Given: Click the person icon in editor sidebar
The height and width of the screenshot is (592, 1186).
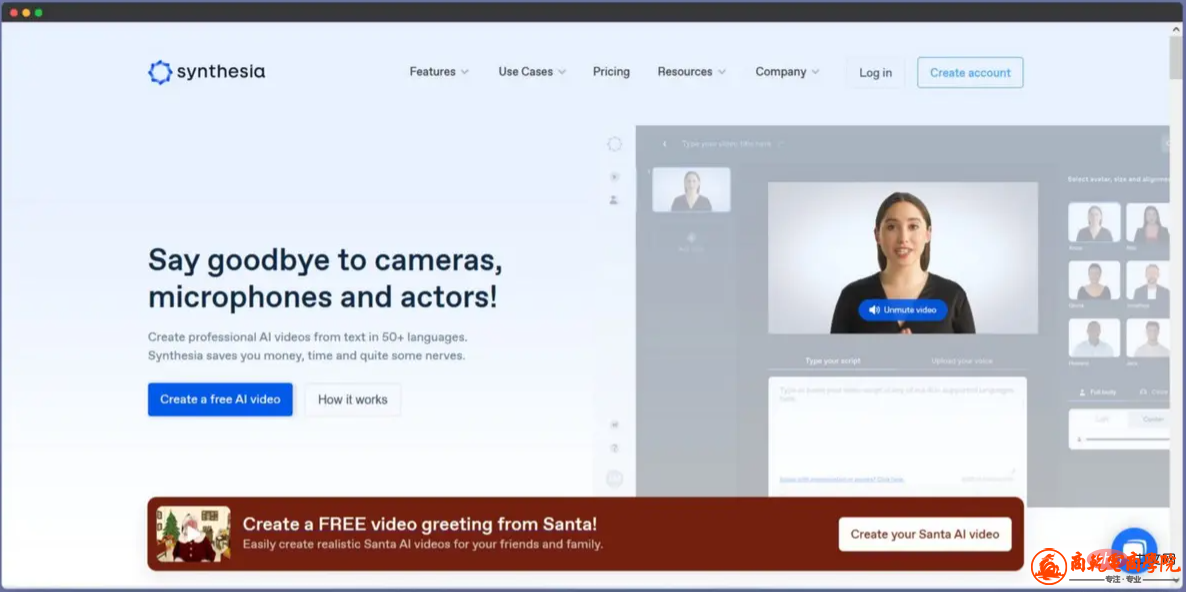Looking at the screenshot, I should [614, 200].
